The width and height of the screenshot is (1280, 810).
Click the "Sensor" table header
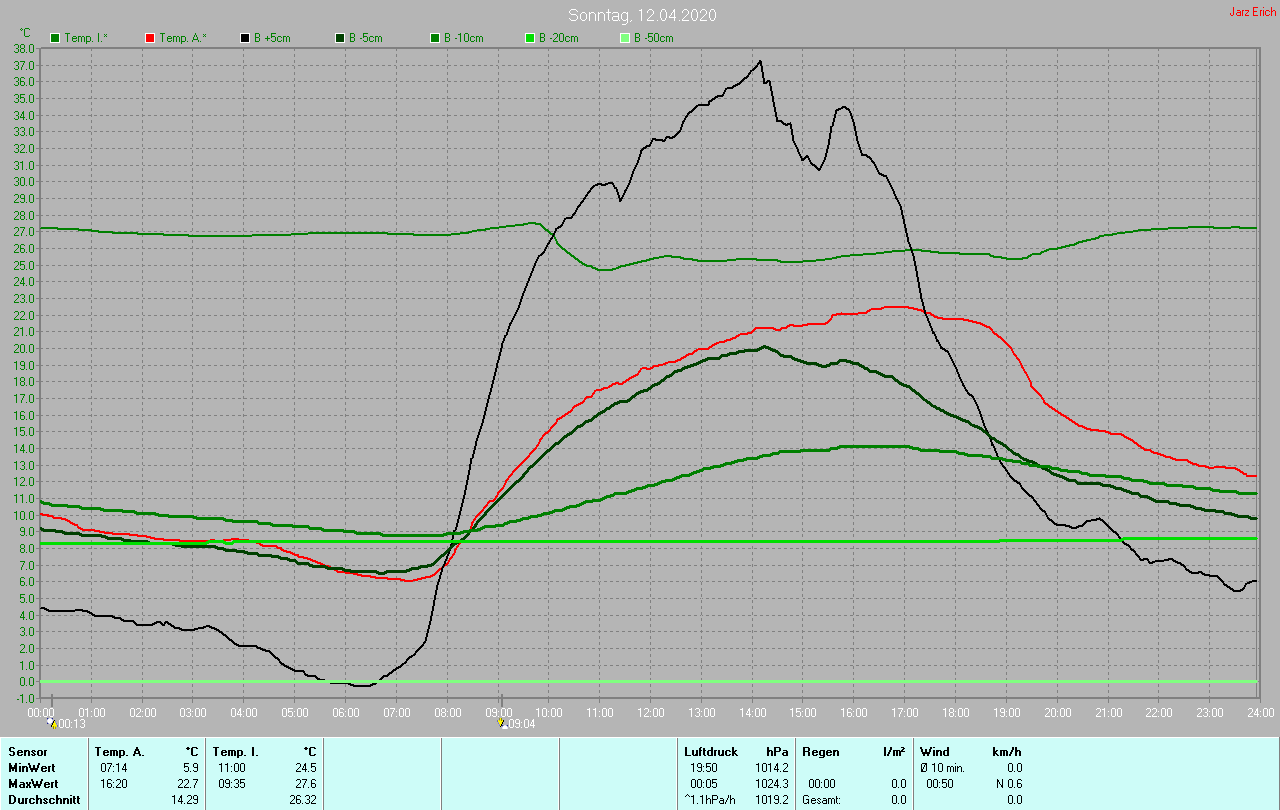pos(26,751)
